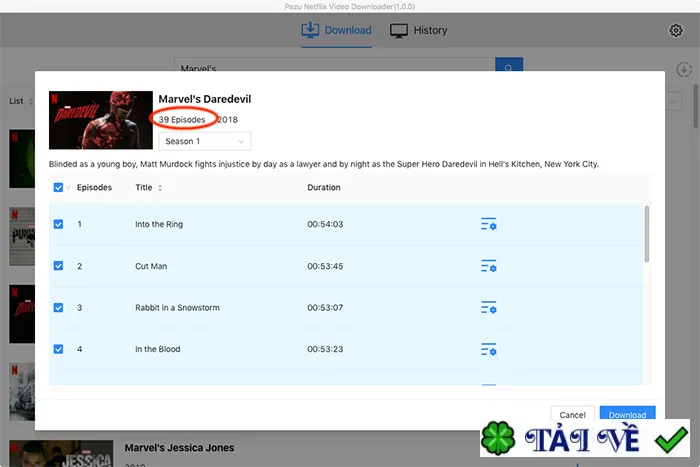Click the Title column sort arrows
Viewport: 700px width, 467px height.
tap(160, 188)
